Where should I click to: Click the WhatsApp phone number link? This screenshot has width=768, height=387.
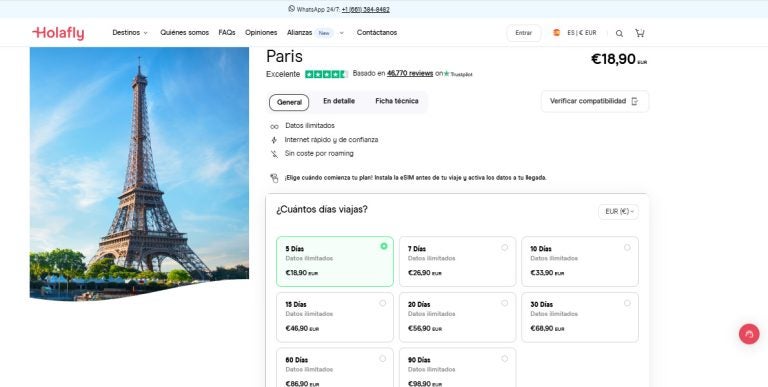pyautogui.click(x=365, y=9)
